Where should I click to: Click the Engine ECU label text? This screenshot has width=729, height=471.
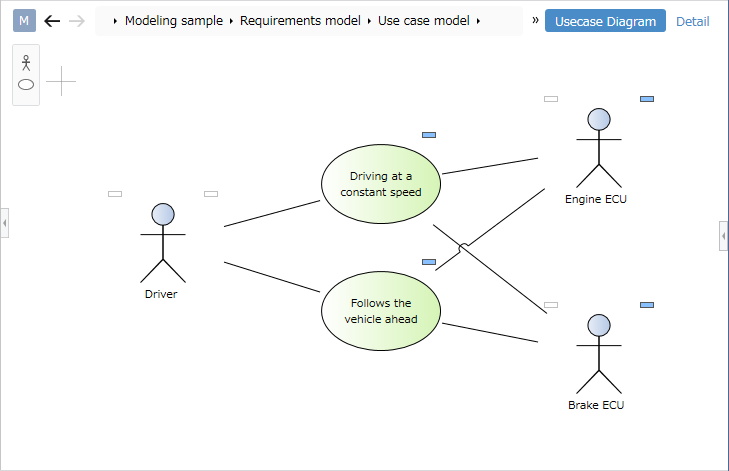(x=596, y=199)
